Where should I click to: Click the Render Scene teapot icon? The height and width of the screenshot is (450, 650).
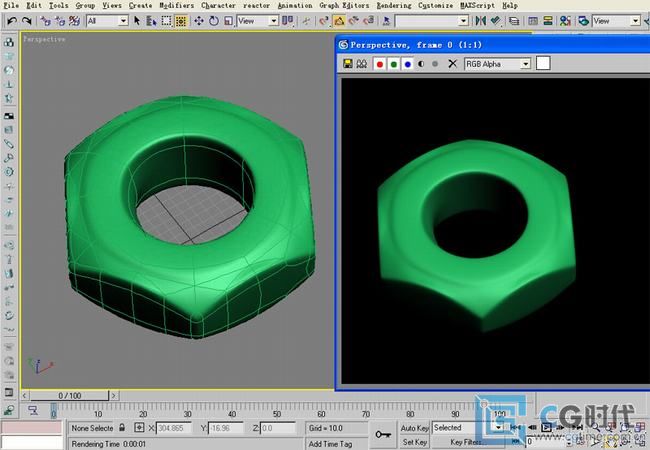coord(584,21)
